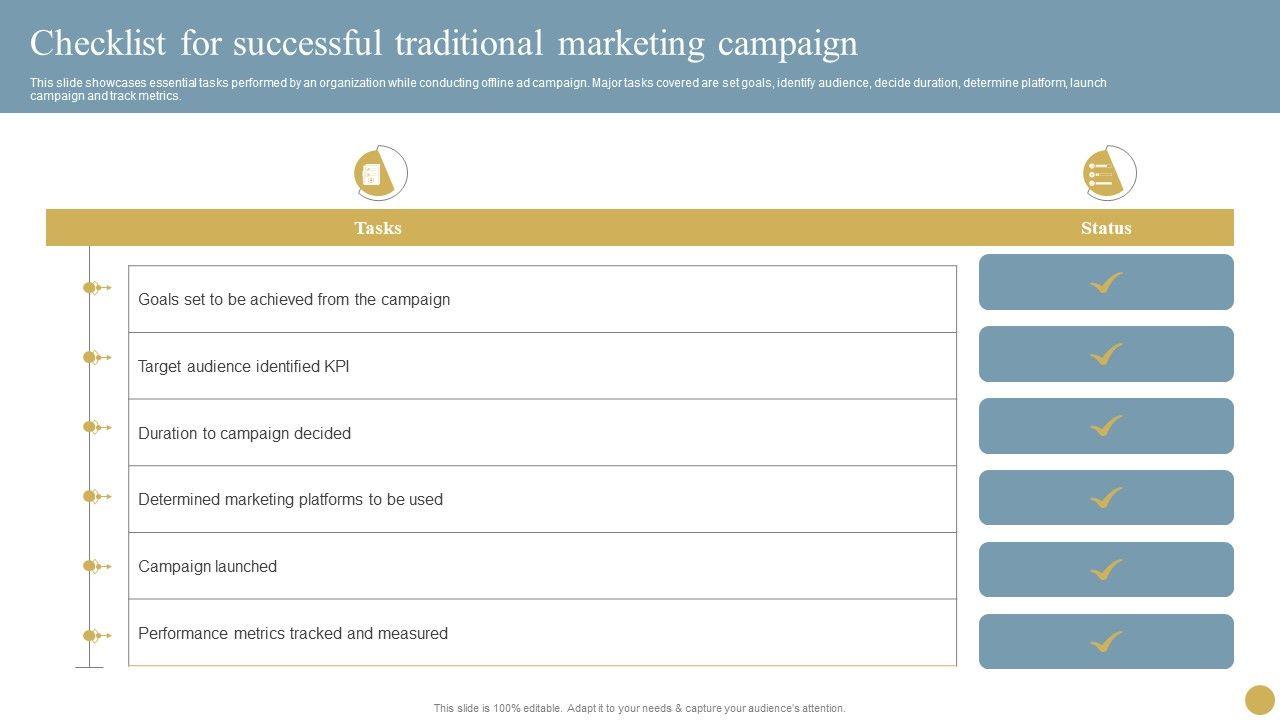Select the slide title text
The width and height of the screenshot is (1280, 720).
point(444,44)
